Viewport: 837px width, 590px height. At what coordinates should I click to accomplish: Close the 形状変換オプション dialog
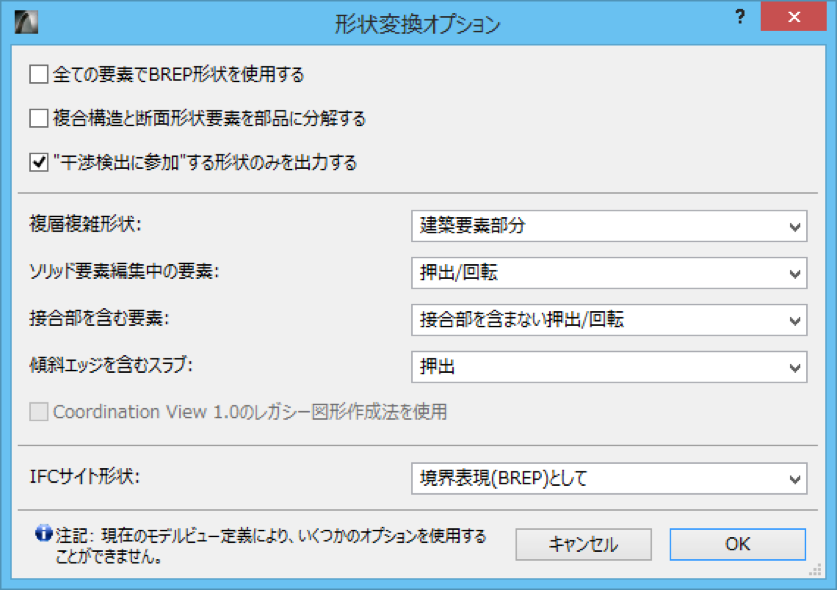tap(794, 17)
